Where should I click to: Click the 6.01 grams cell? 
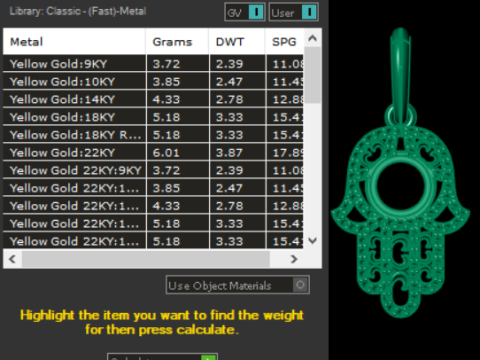[178, 152]
